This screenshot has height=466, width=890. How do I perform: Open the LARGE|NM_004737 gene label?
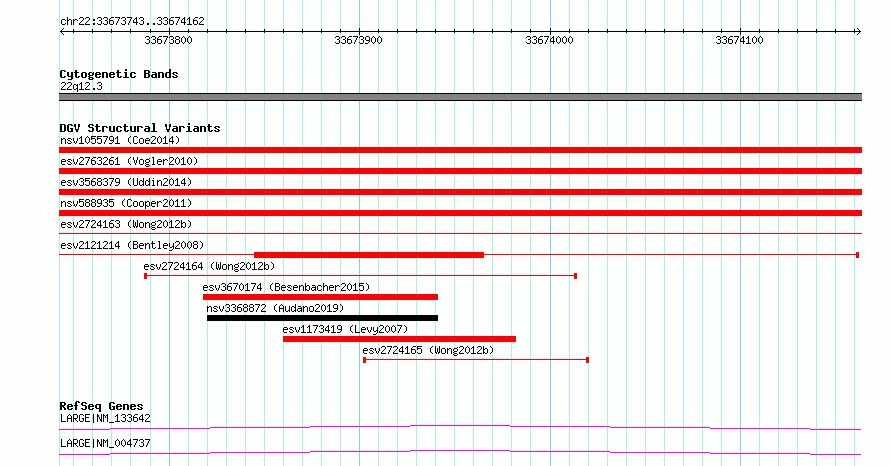point(105,443)
